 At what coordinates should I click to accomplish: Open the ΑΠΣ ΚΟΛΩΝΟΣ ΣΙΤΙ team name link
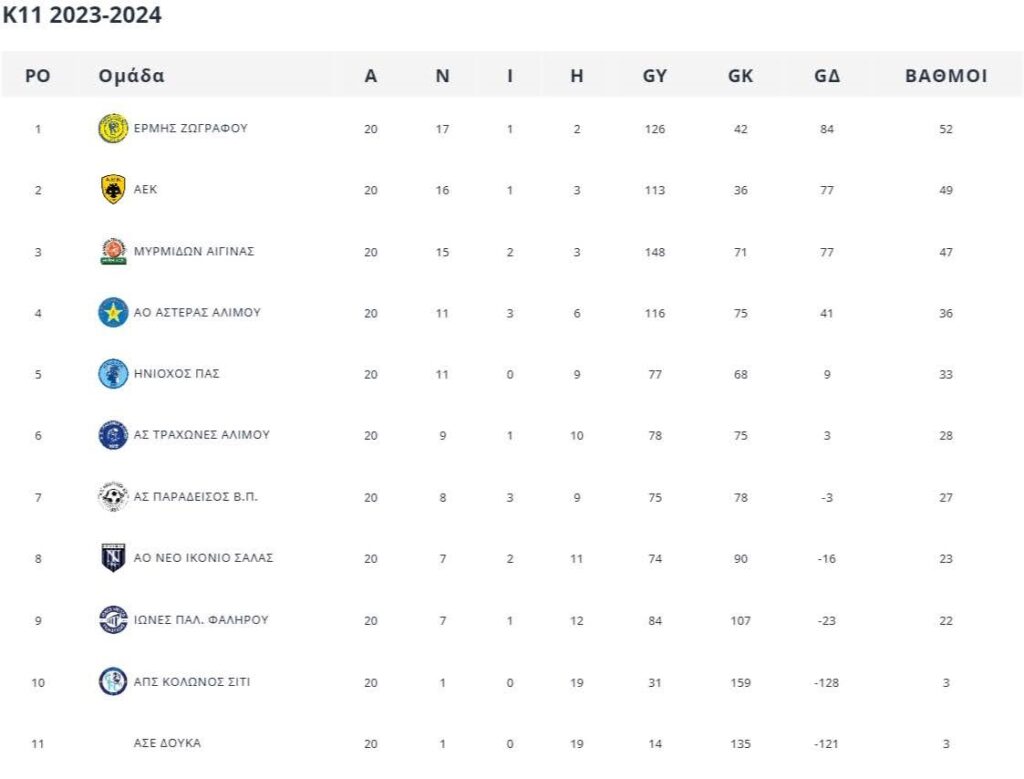tap(192, 682)
